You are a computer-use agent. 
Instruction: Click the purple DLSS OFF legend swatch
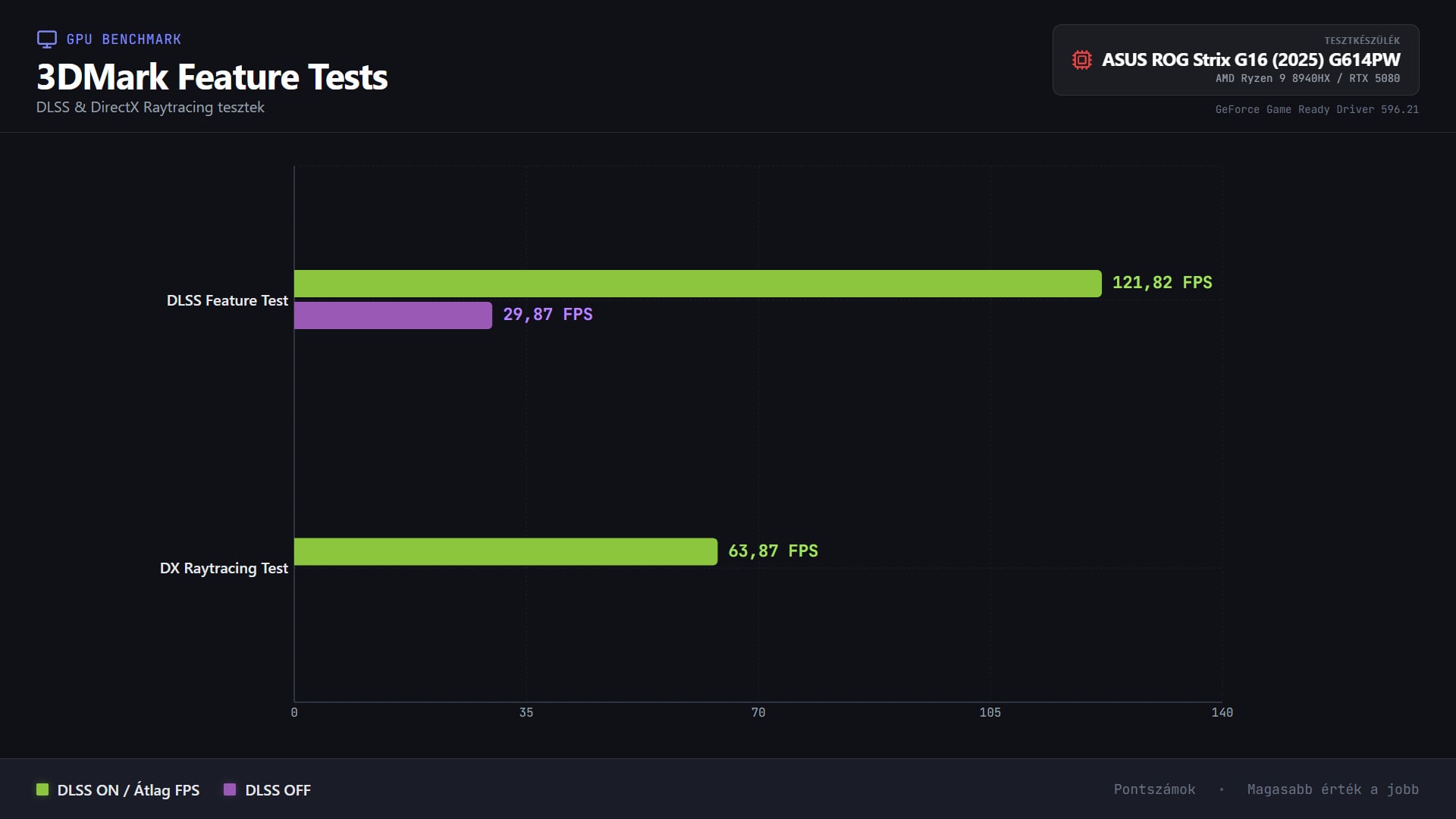230,789
